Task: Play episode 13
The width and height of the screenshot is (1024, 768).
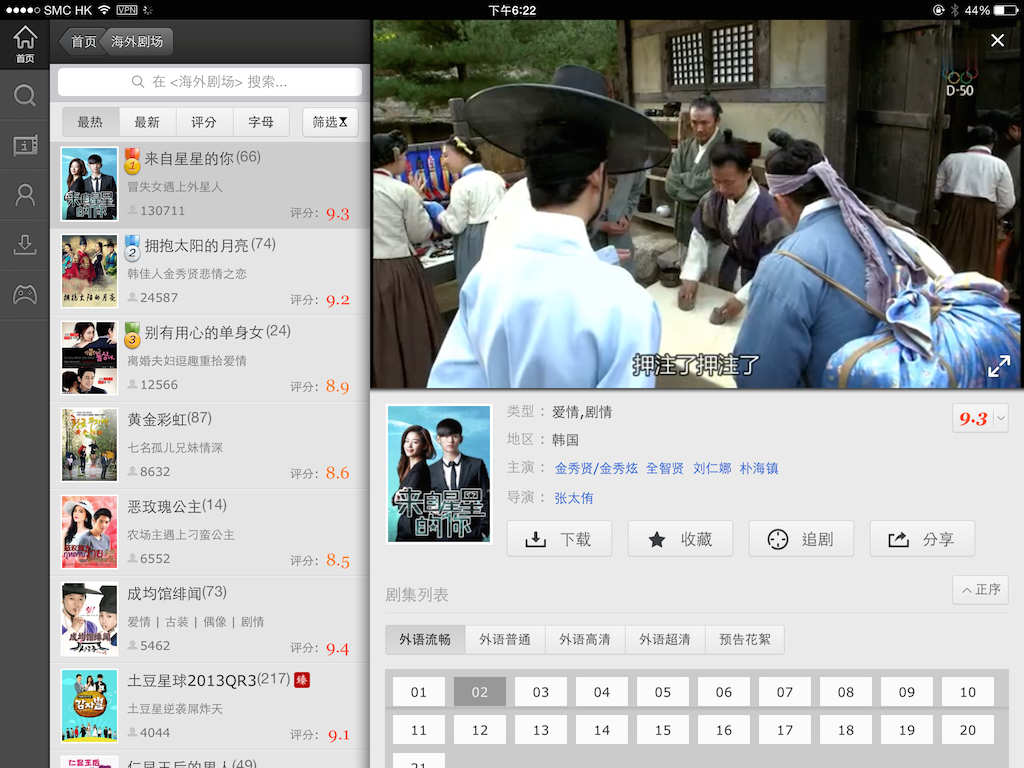Action: click(x=541, y=729)
